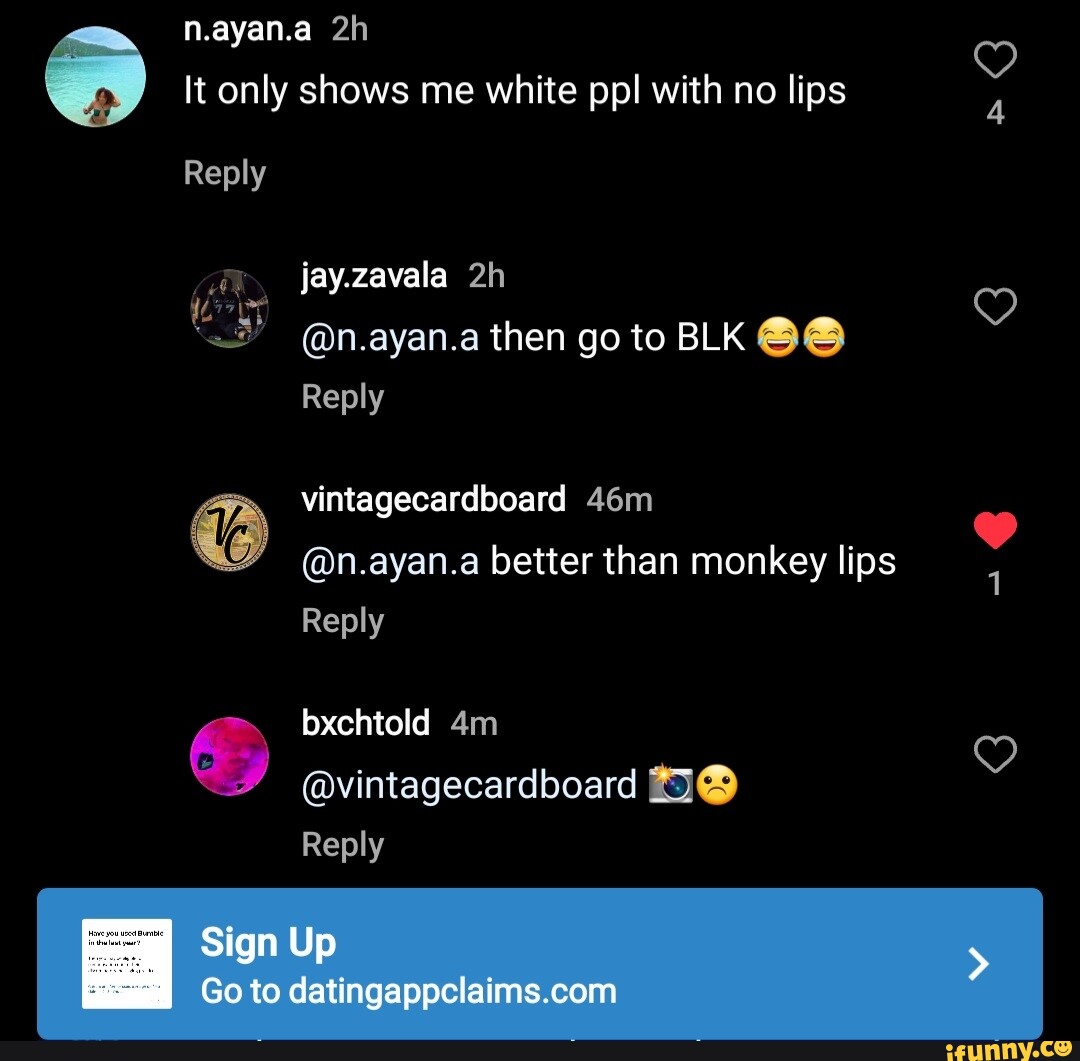This screenshot has width=1080, height=1061.
Task: Reply to n.ayan.a's comment
Action: (225, 174)
